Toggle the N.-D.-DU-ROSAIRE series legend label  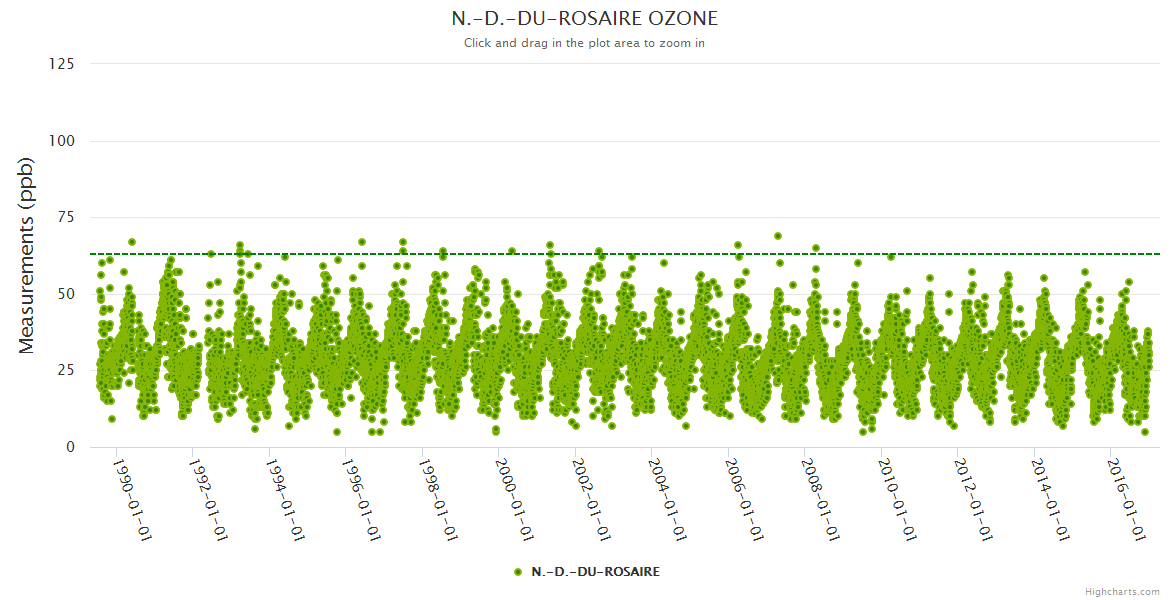click(595, 572)
